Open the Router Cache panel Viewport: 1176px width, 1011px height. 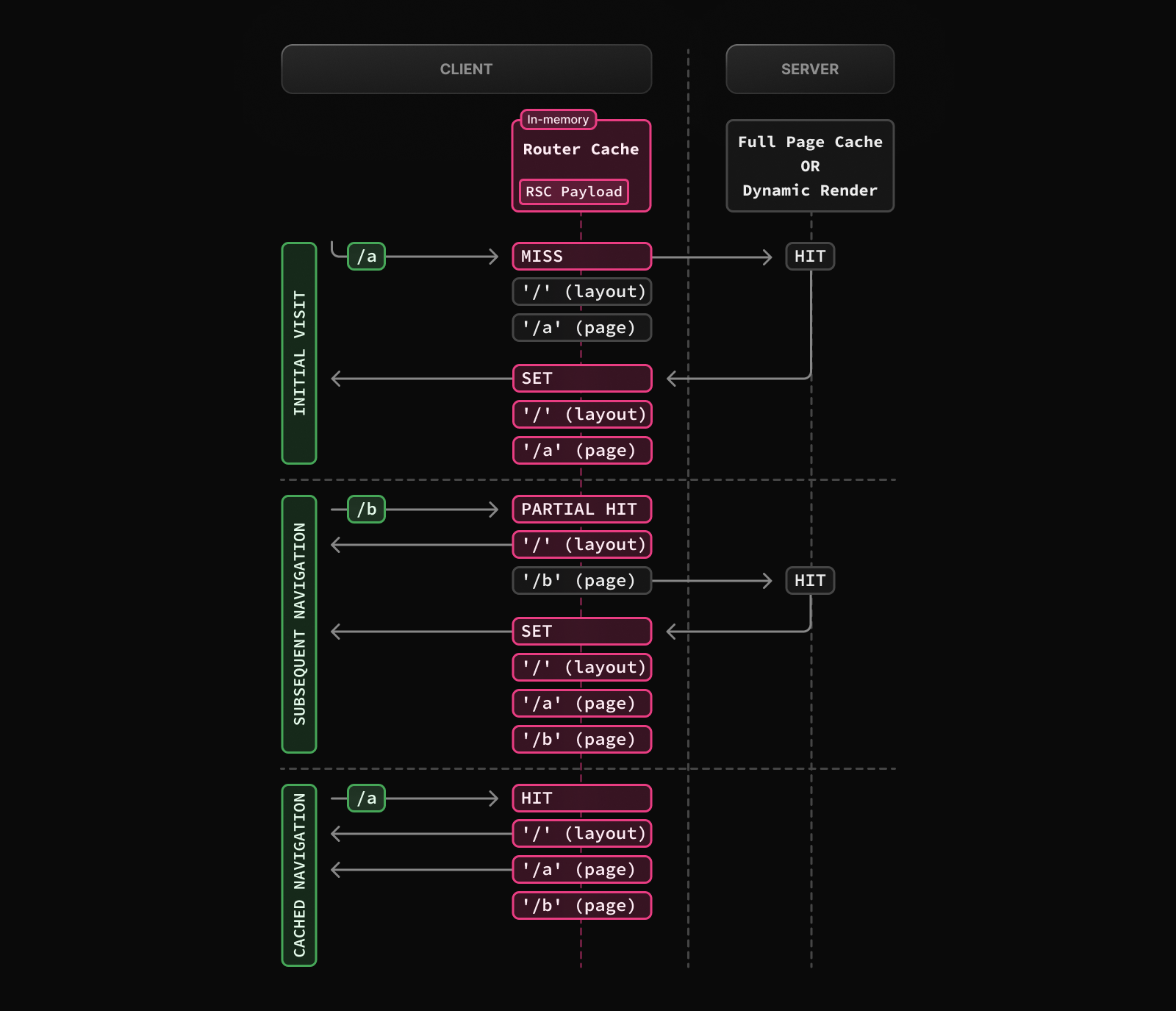click(580, 149)
